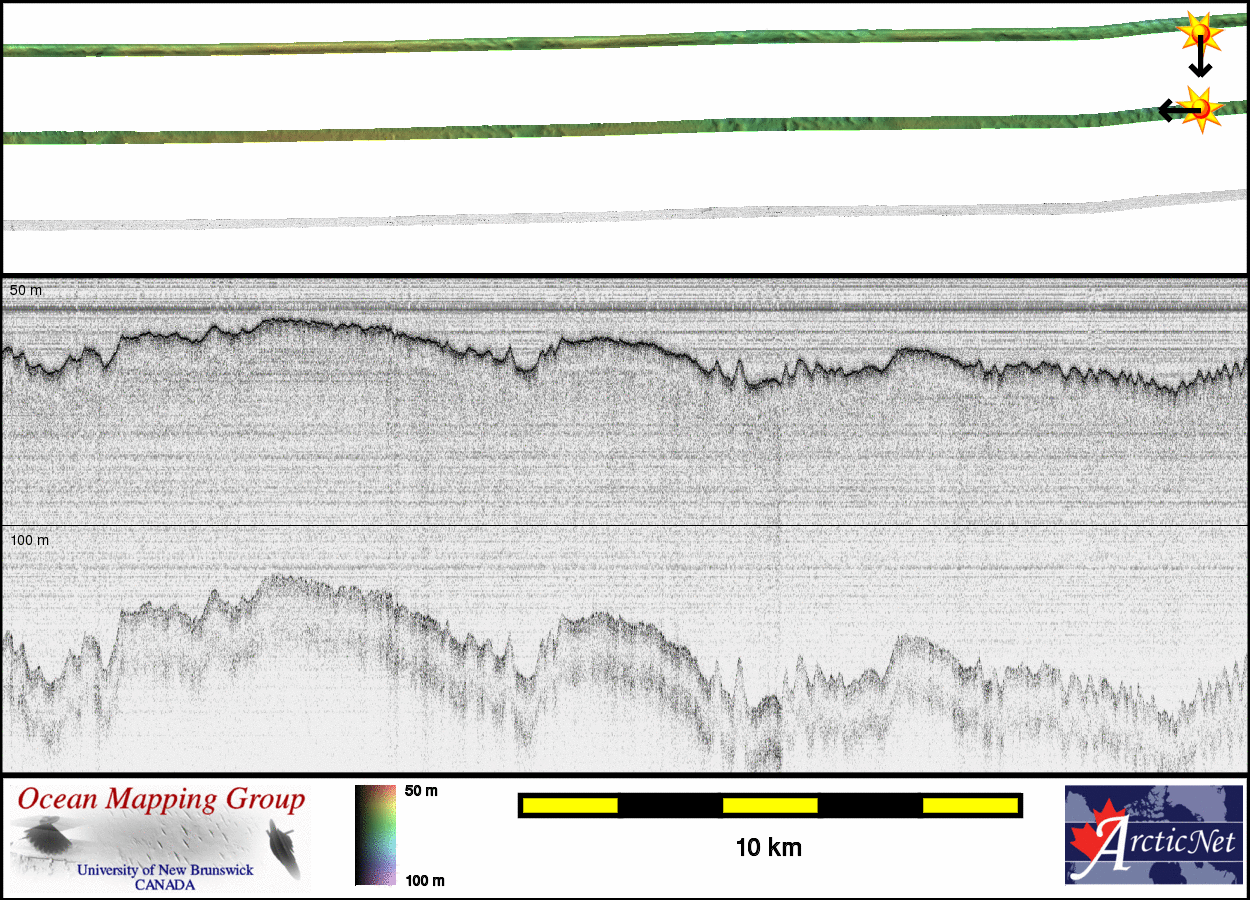The height and width of the screenshot is (900, 1250).
Task: Click the 50 m depth label on profile
Action: [27, 290]
